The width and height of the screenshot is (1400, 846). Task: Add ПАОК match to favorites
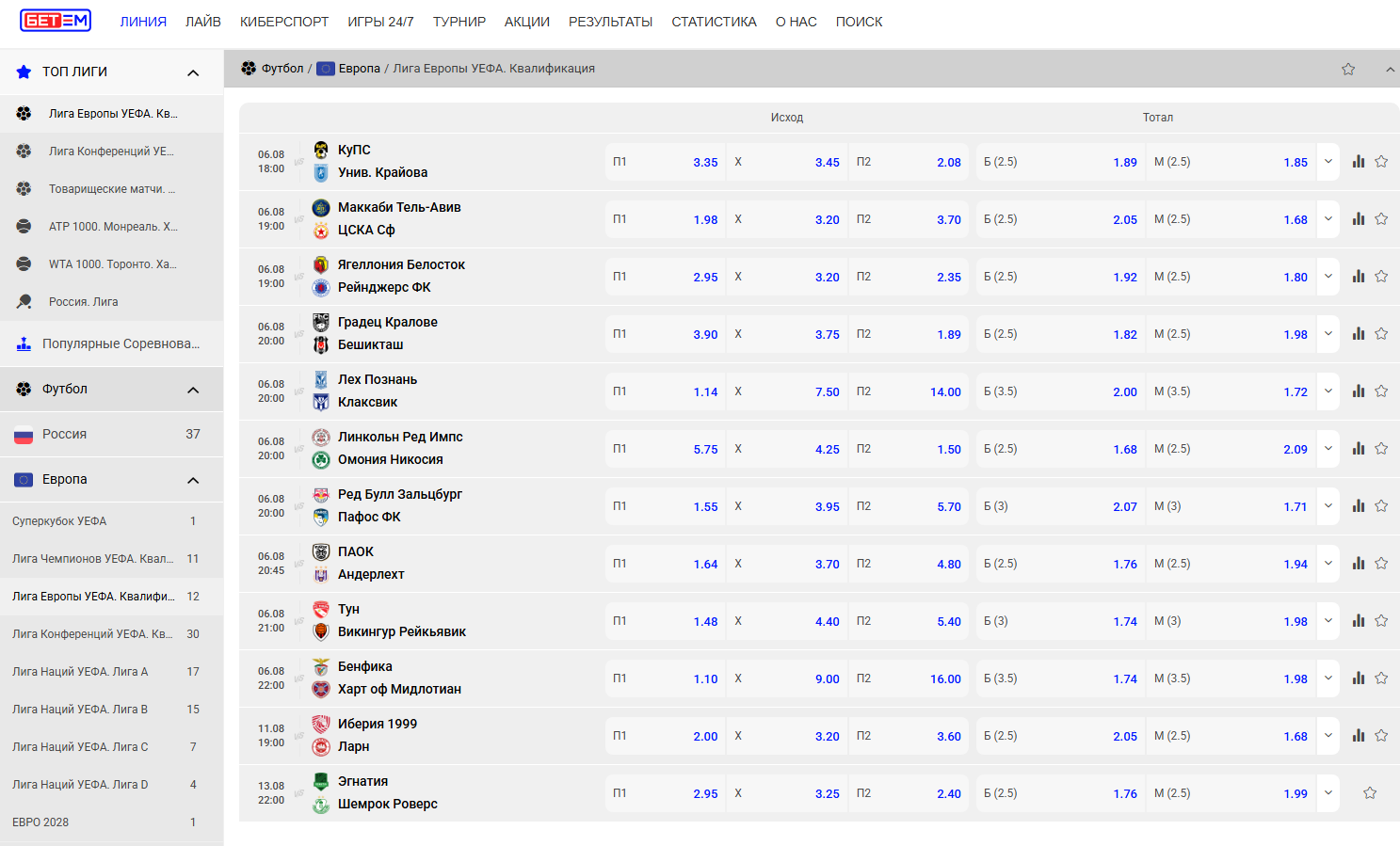1381,564
